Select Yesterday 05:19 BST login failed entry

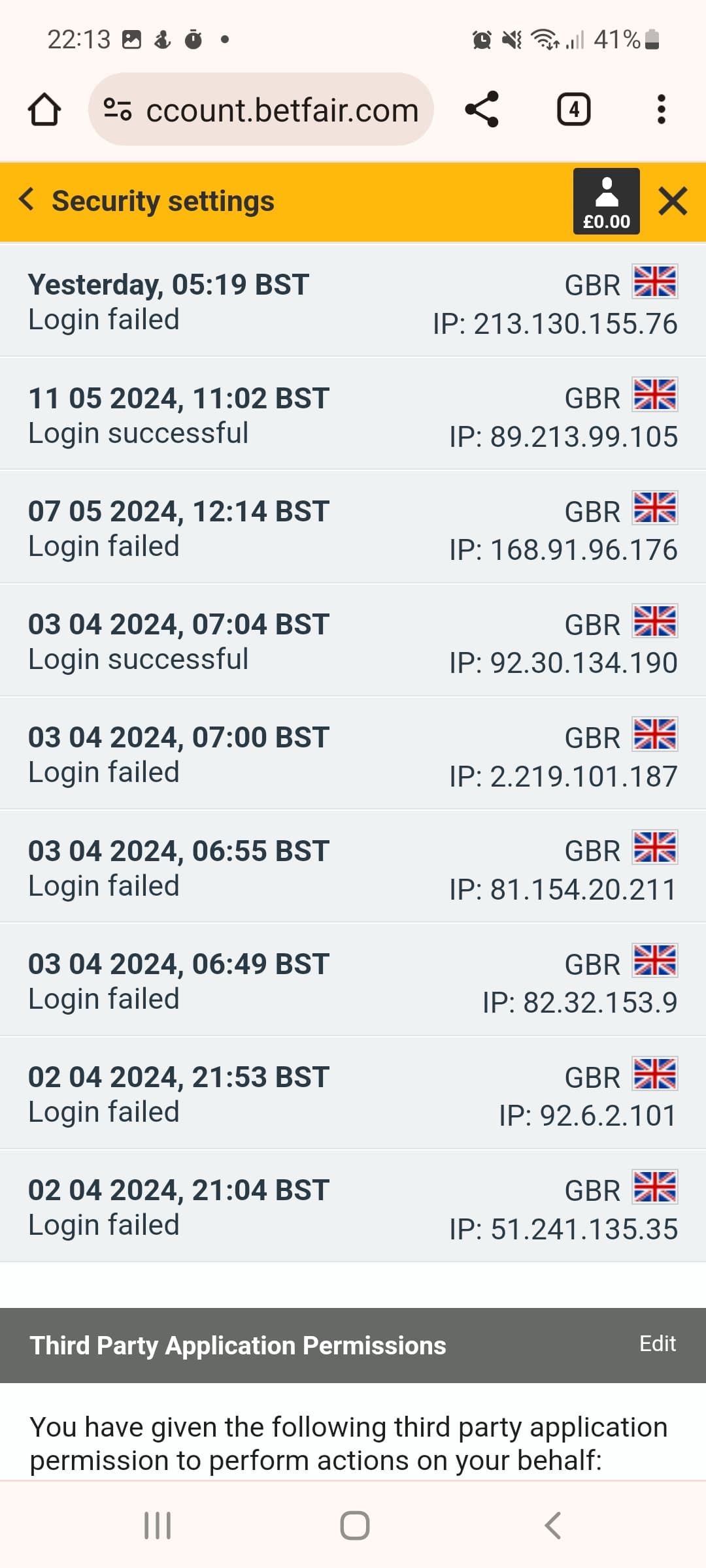coord(169,301)
